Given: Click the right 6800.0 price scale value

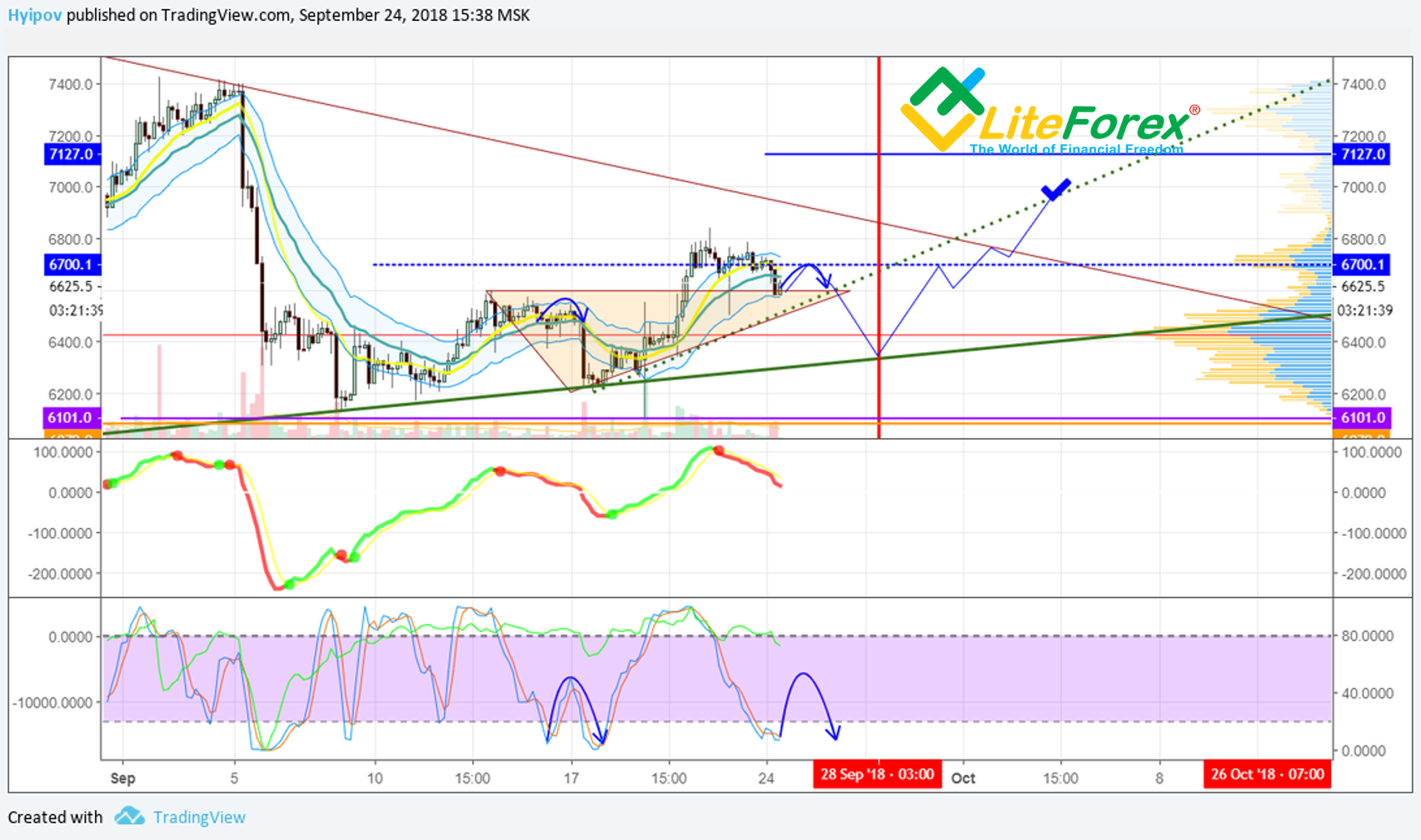Looking at the screenshot, I should click(1364, 239).
